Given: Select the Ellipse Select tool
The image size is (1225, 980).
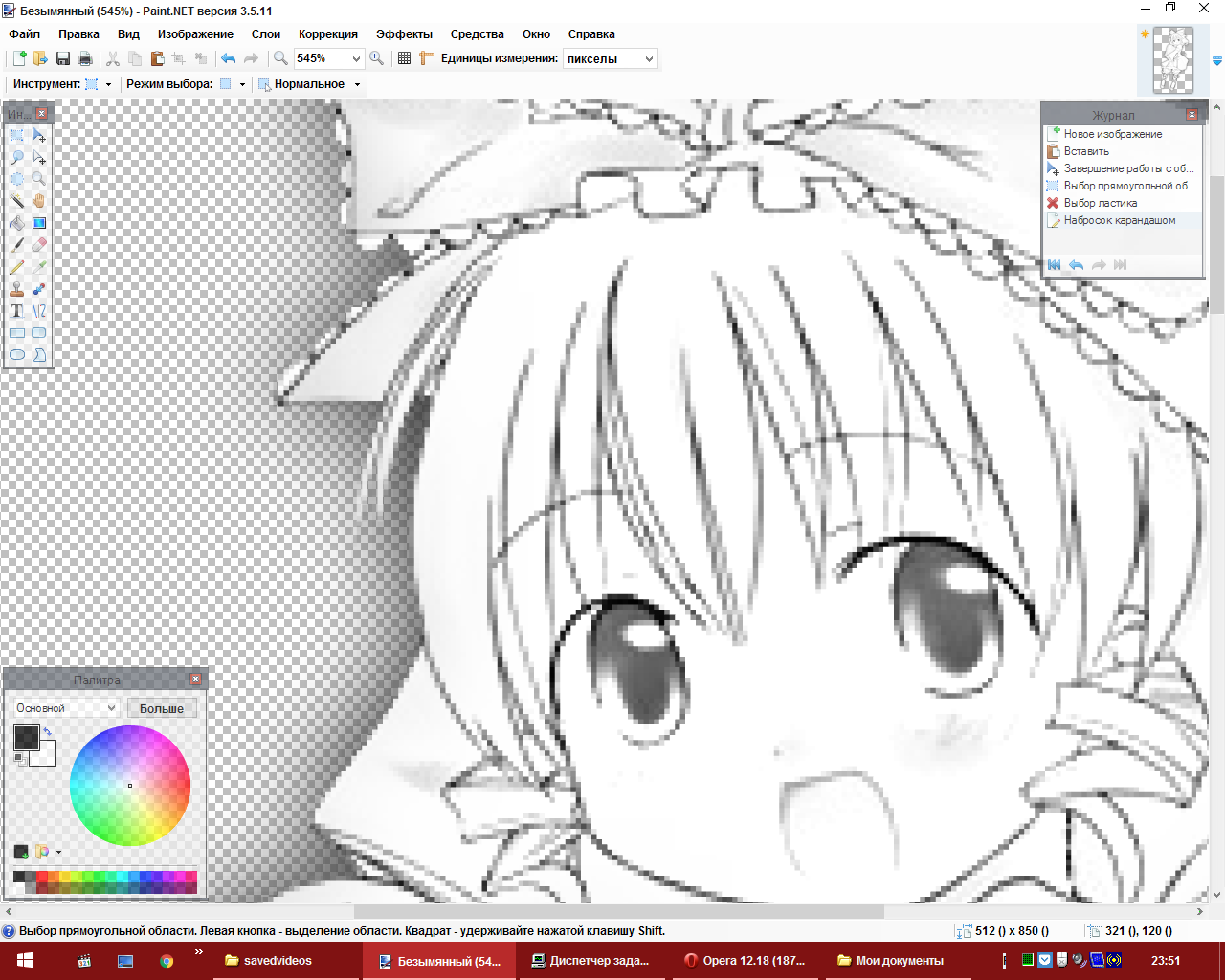Looking at the screenshot, I should point(17,179).
